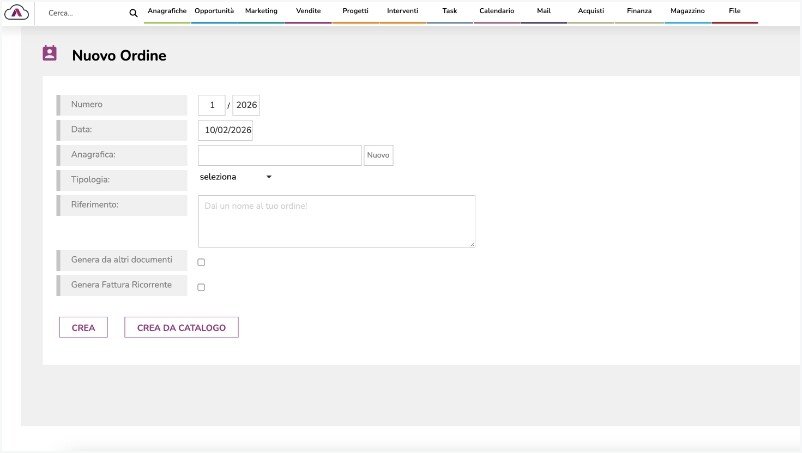Click Nuovo button next to Anagrafica
Screen dimensions: 802x453
(x=379, y=155)
